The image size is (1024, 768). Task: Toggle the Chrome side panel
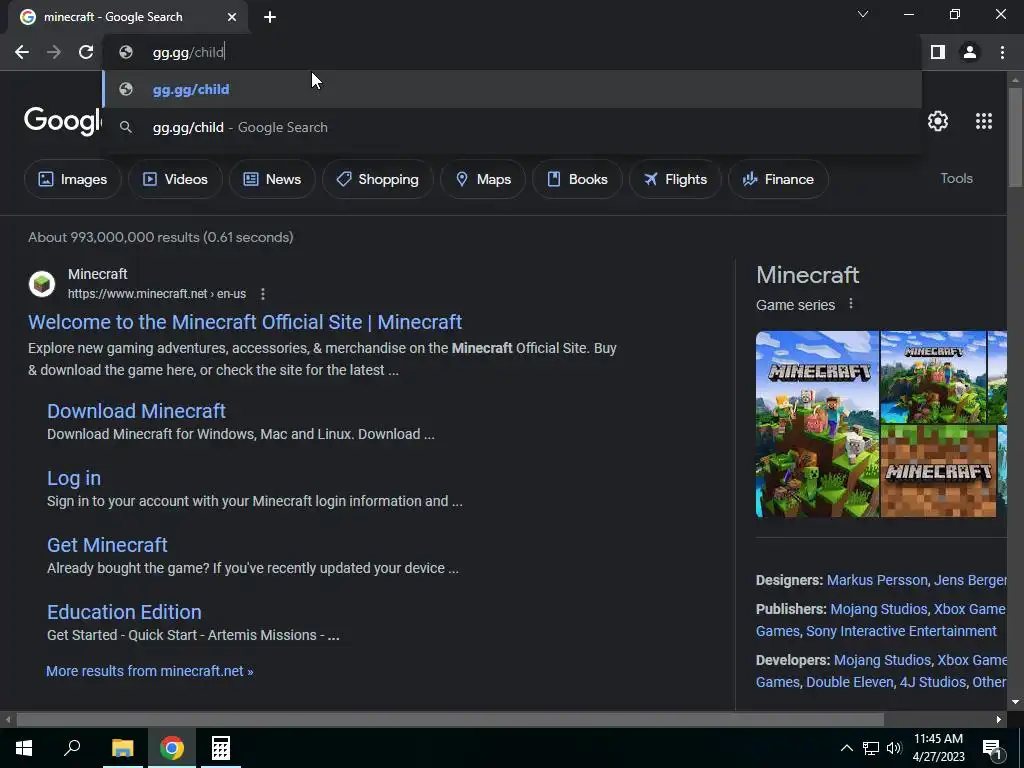click(938, 52)
